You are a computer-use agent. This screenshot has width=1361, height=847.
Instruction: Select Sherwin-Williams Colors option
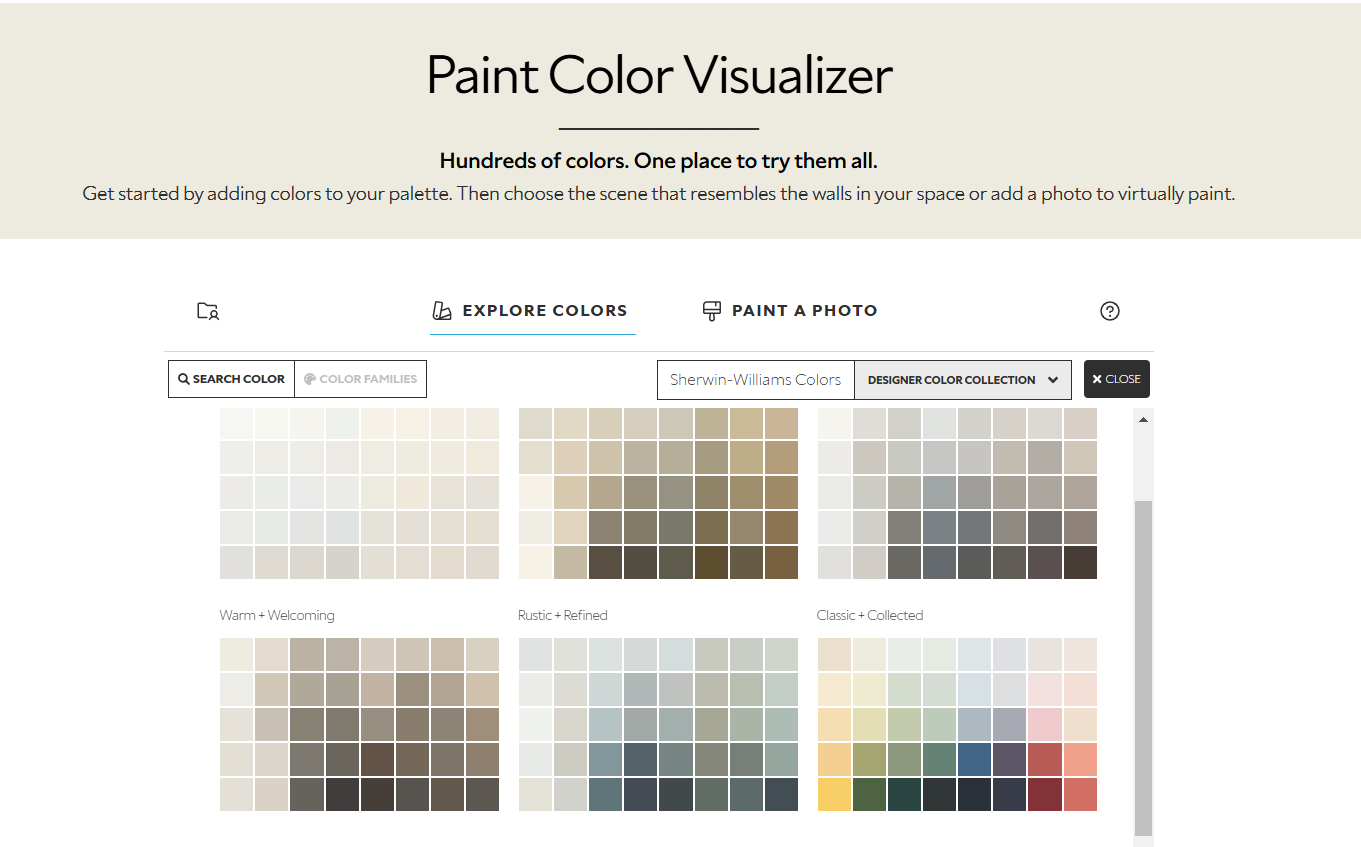pos(756,380)
